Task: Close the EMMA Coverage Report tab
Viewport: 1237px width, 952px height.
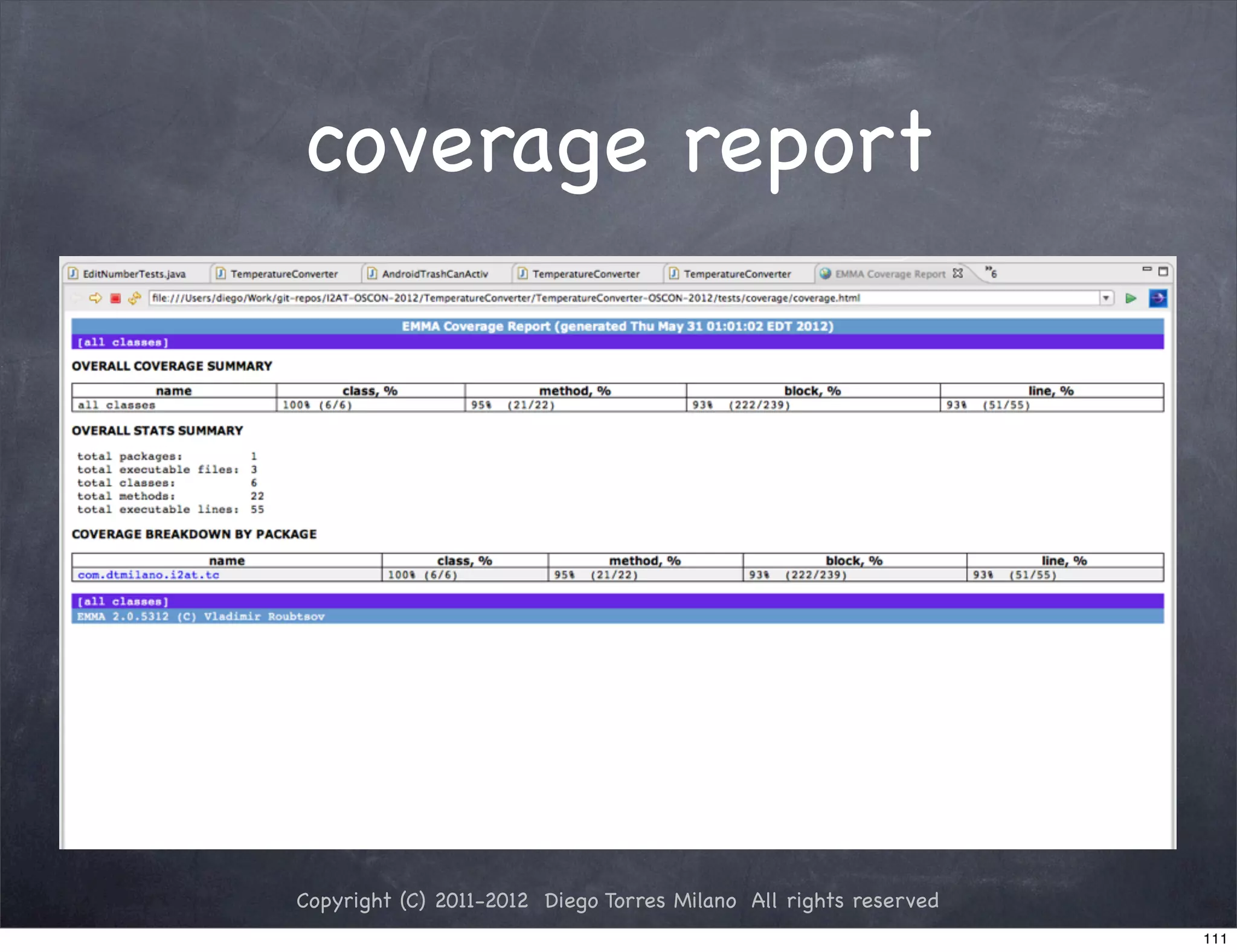Action: tap(958, 273)
